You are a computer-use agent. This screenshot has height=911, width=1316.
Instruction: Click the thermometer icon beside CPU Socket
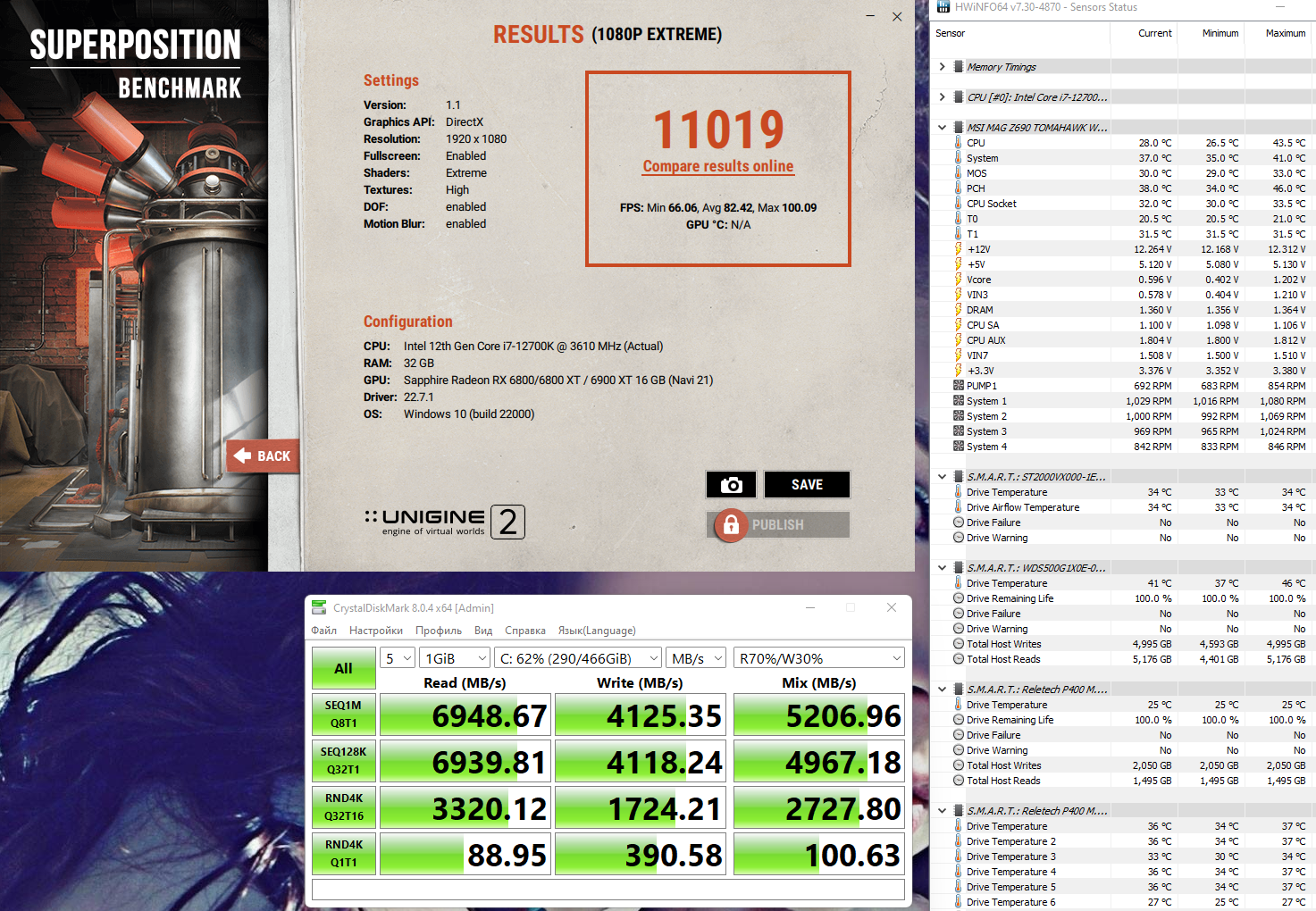(x=958, y=204)
